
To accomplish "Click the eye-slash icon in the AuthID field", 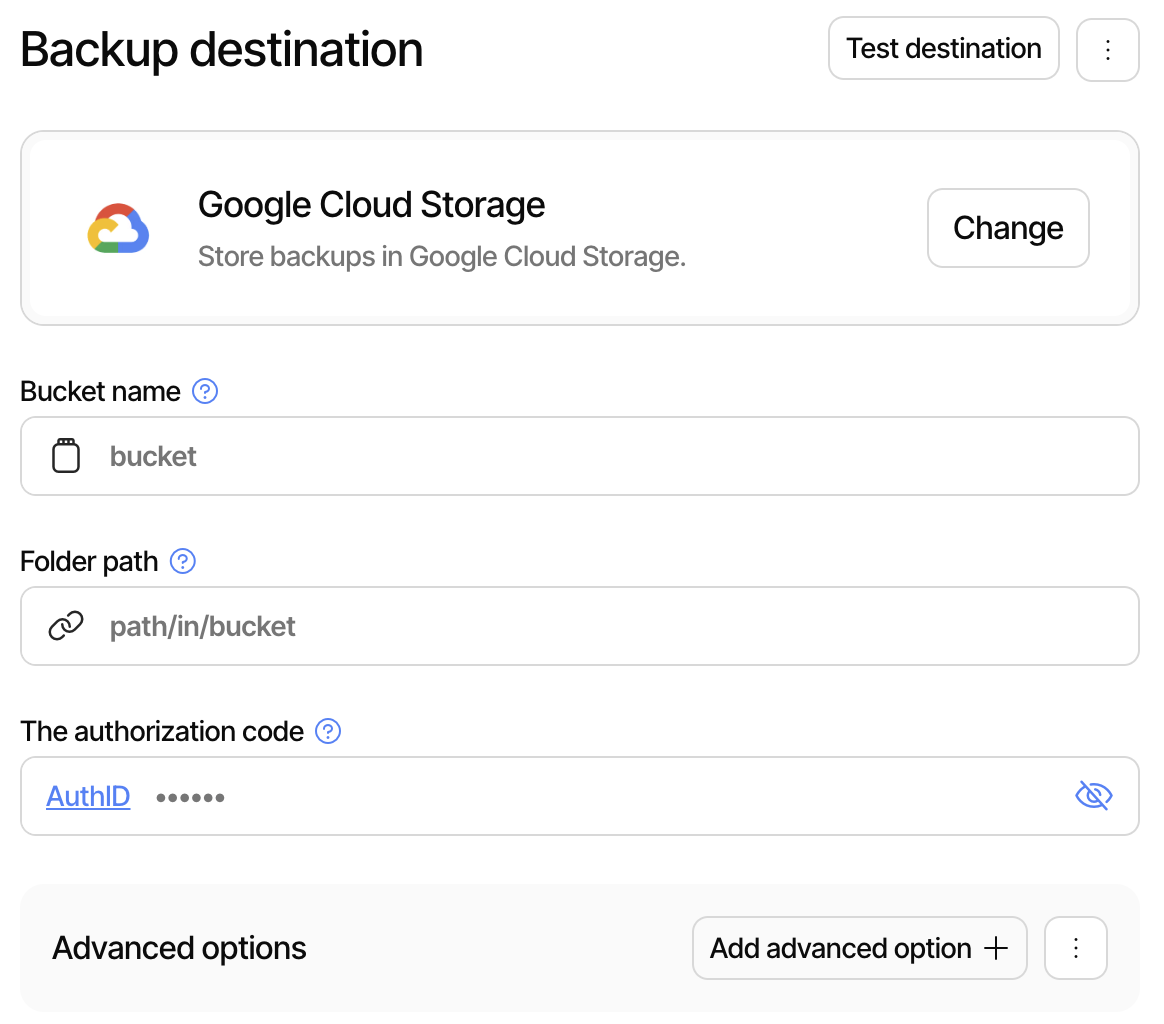I will 1093,795.
